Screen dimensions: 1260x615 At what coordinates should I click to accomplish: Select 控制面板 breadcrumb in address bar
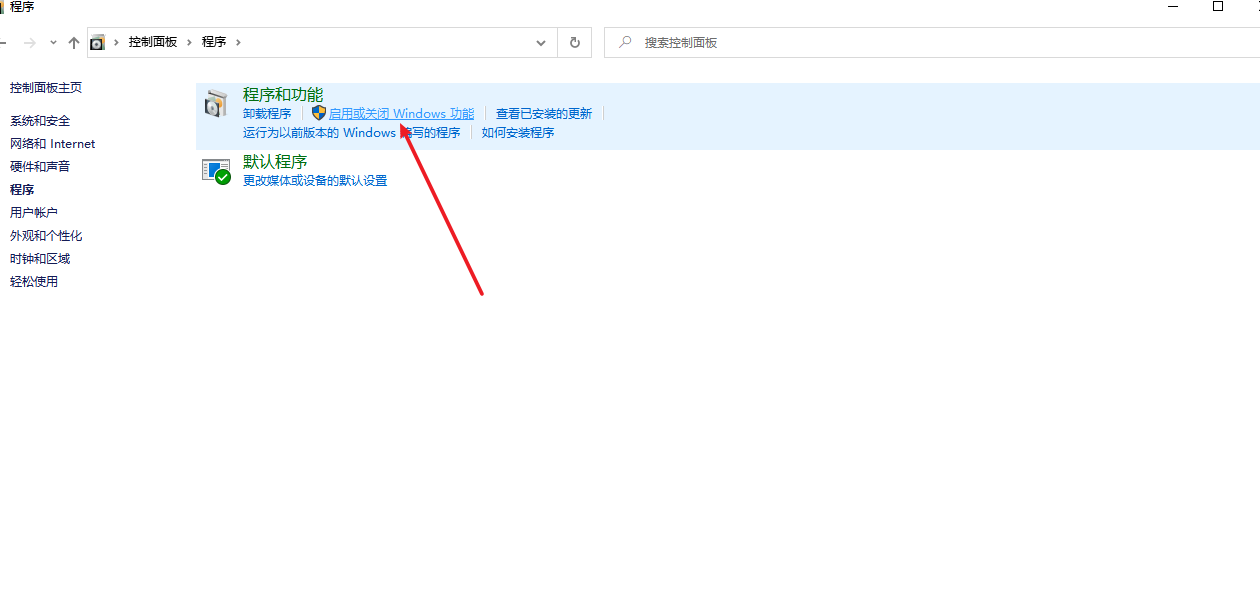point(153,42)
